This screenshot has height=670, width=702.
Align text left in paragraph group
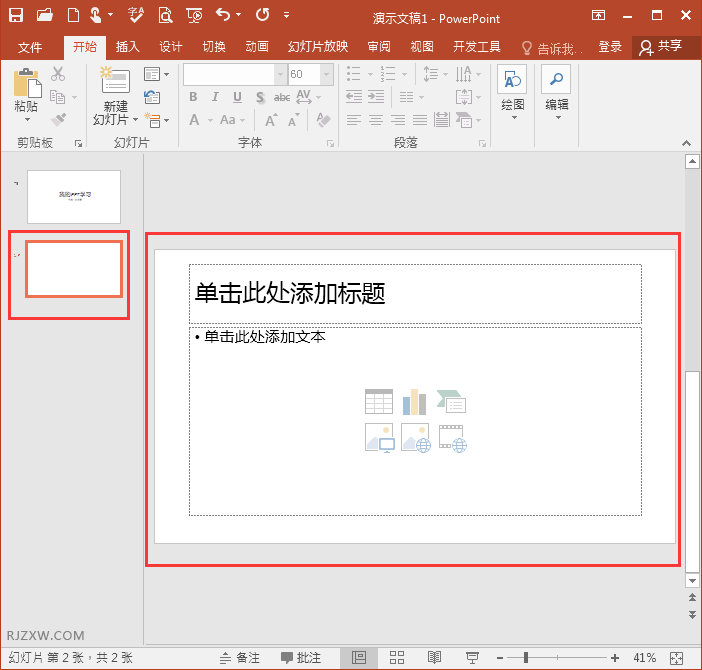pyautogui.click(x=354, y=119)
